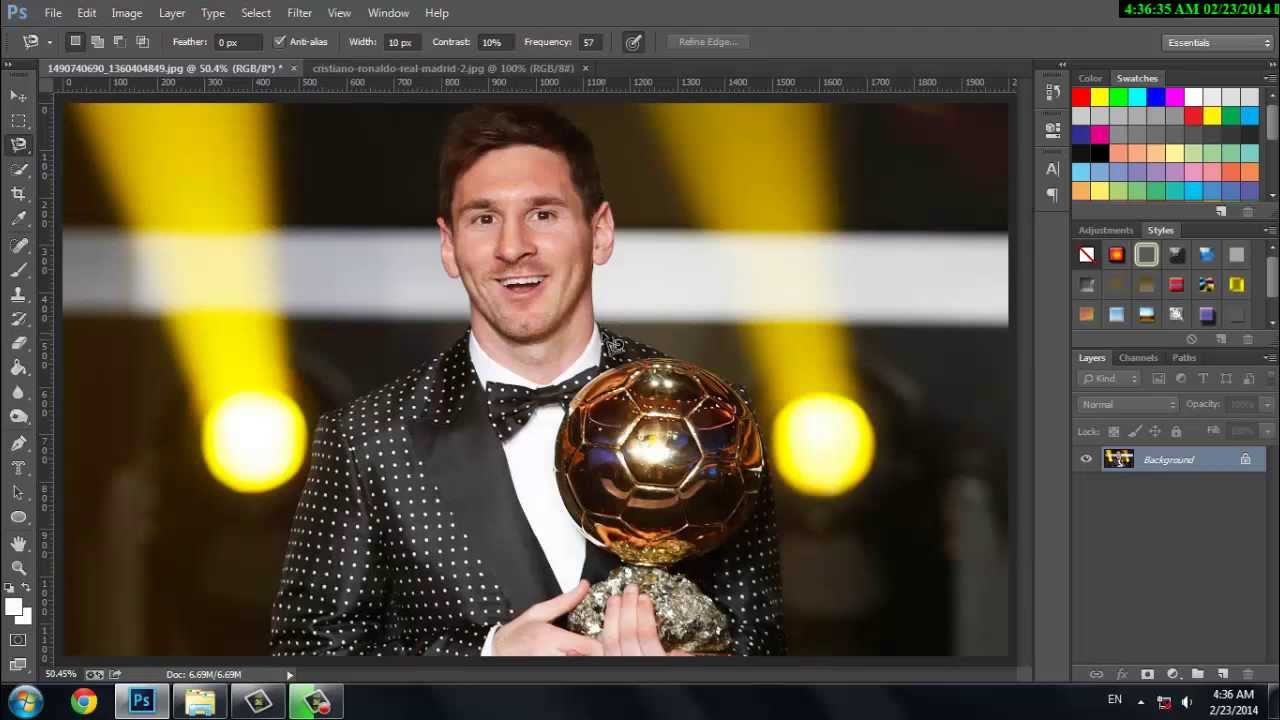Toggle Lock position in Layers panel
This screenshot has width=1280, height=720.
pos(1155,431)
